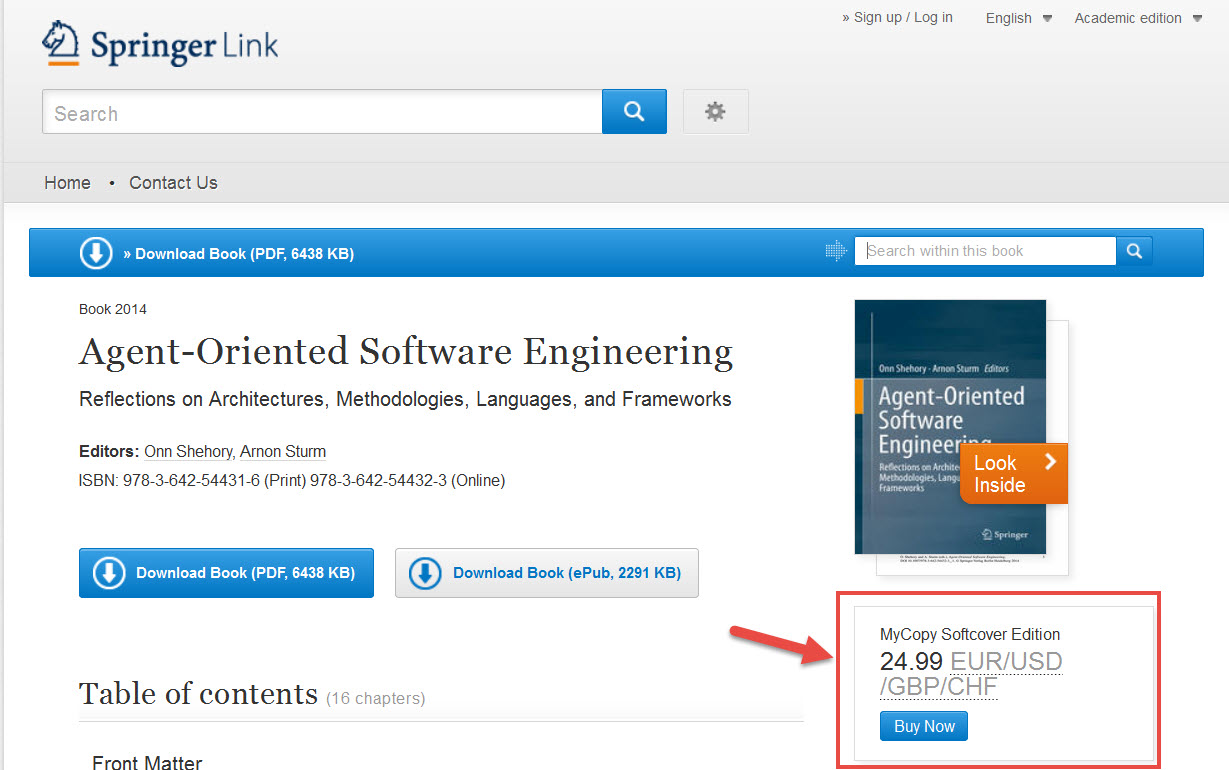
Task: Click the book cover thumbnail
Action: (950, 427)
